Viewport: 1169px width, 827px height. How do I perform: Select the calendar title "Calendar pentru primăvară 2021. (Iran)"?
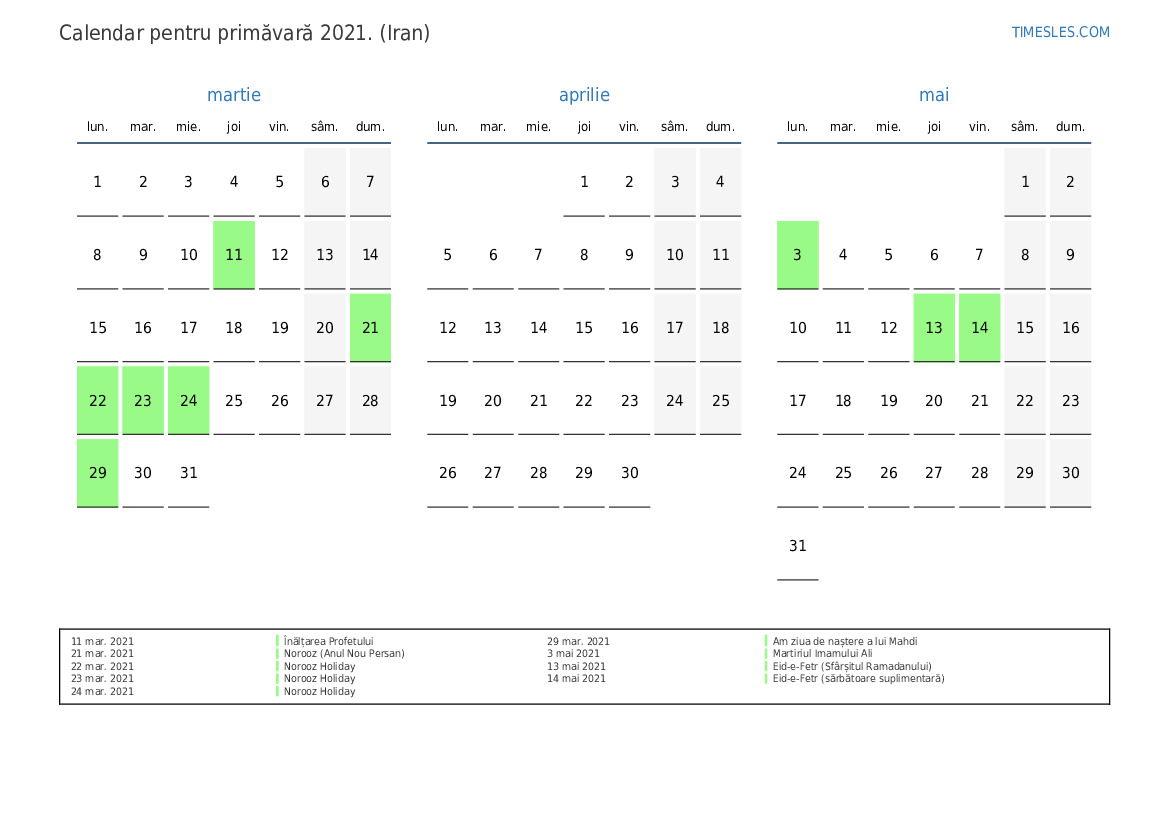tap(245, 33)
